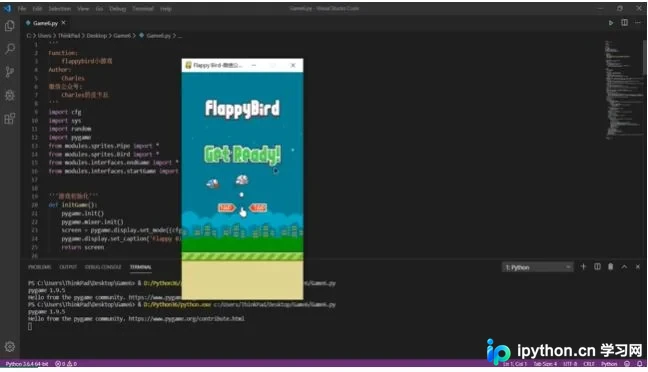Split the terminal panel
The width and height of the screenshot is (648, 372).
[597, 267]
